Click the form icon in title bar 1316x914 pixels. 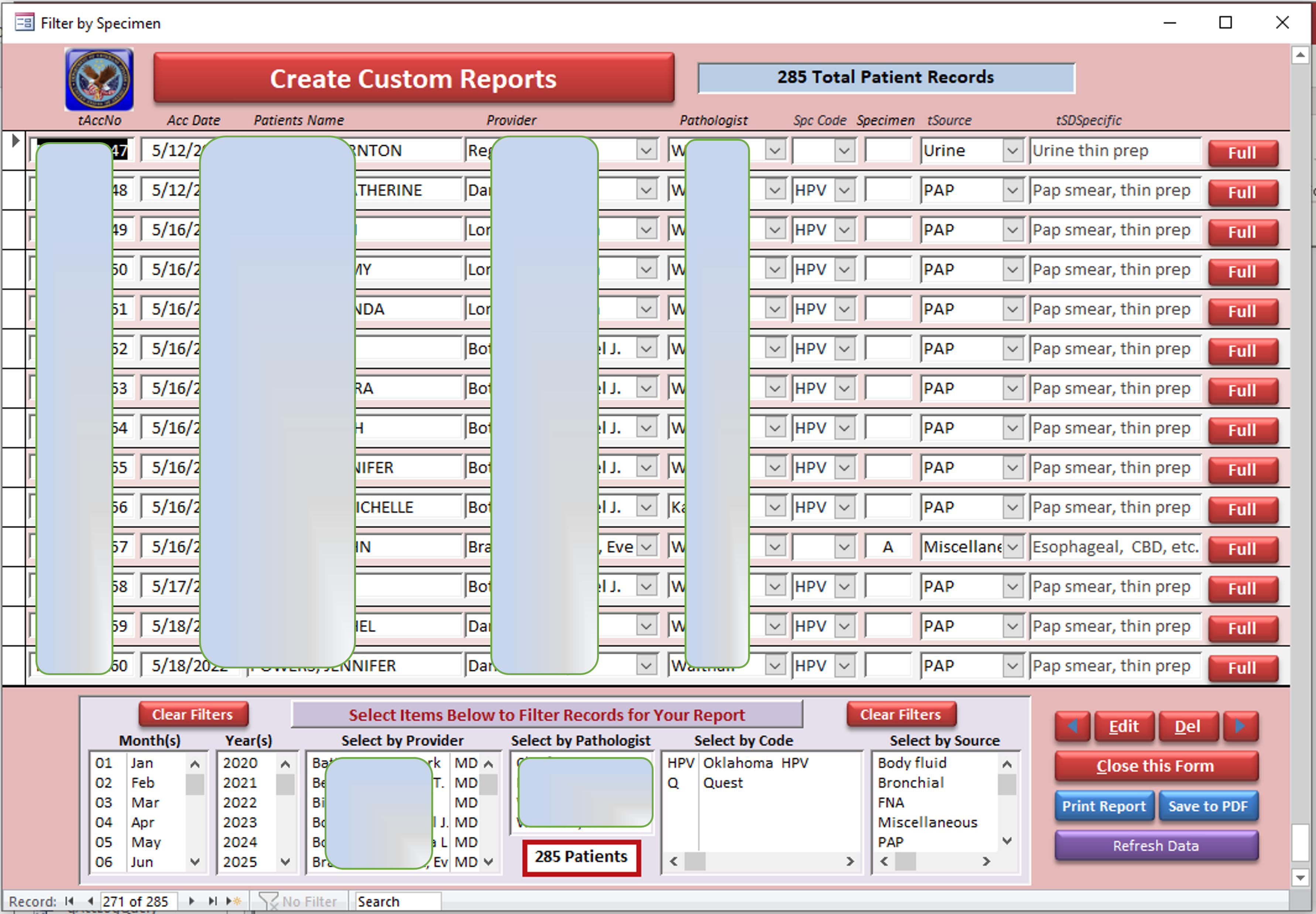point(24,23)
